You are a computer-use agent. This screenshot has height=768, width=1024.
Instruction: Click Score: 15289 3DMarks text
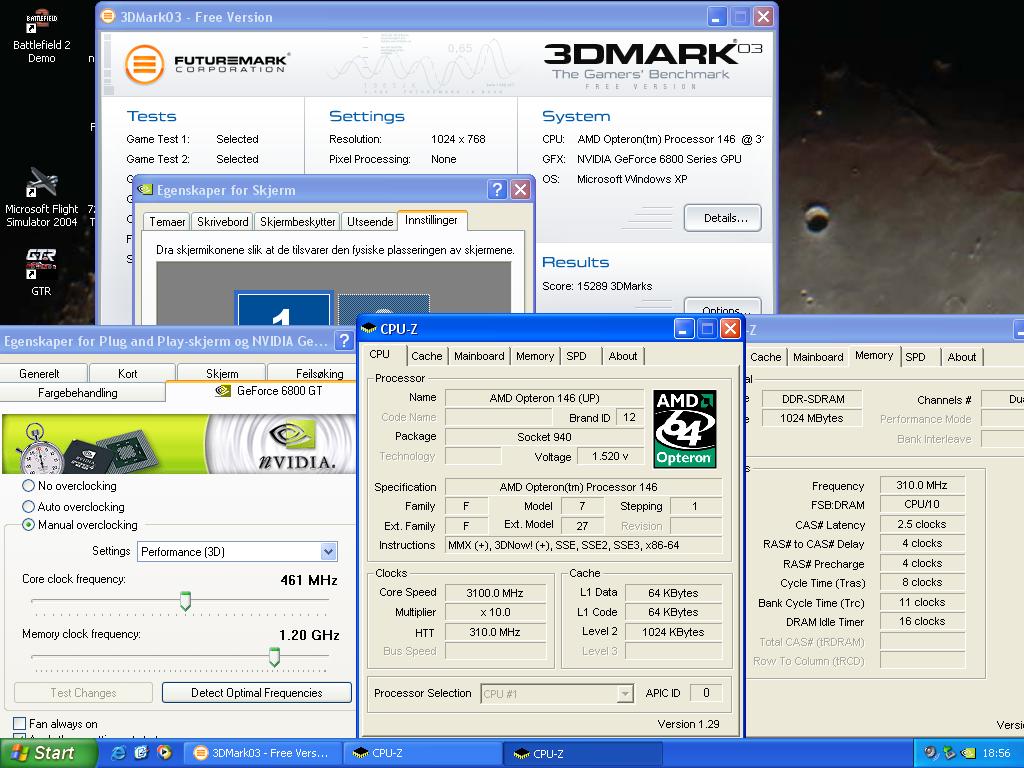[597, 286]
